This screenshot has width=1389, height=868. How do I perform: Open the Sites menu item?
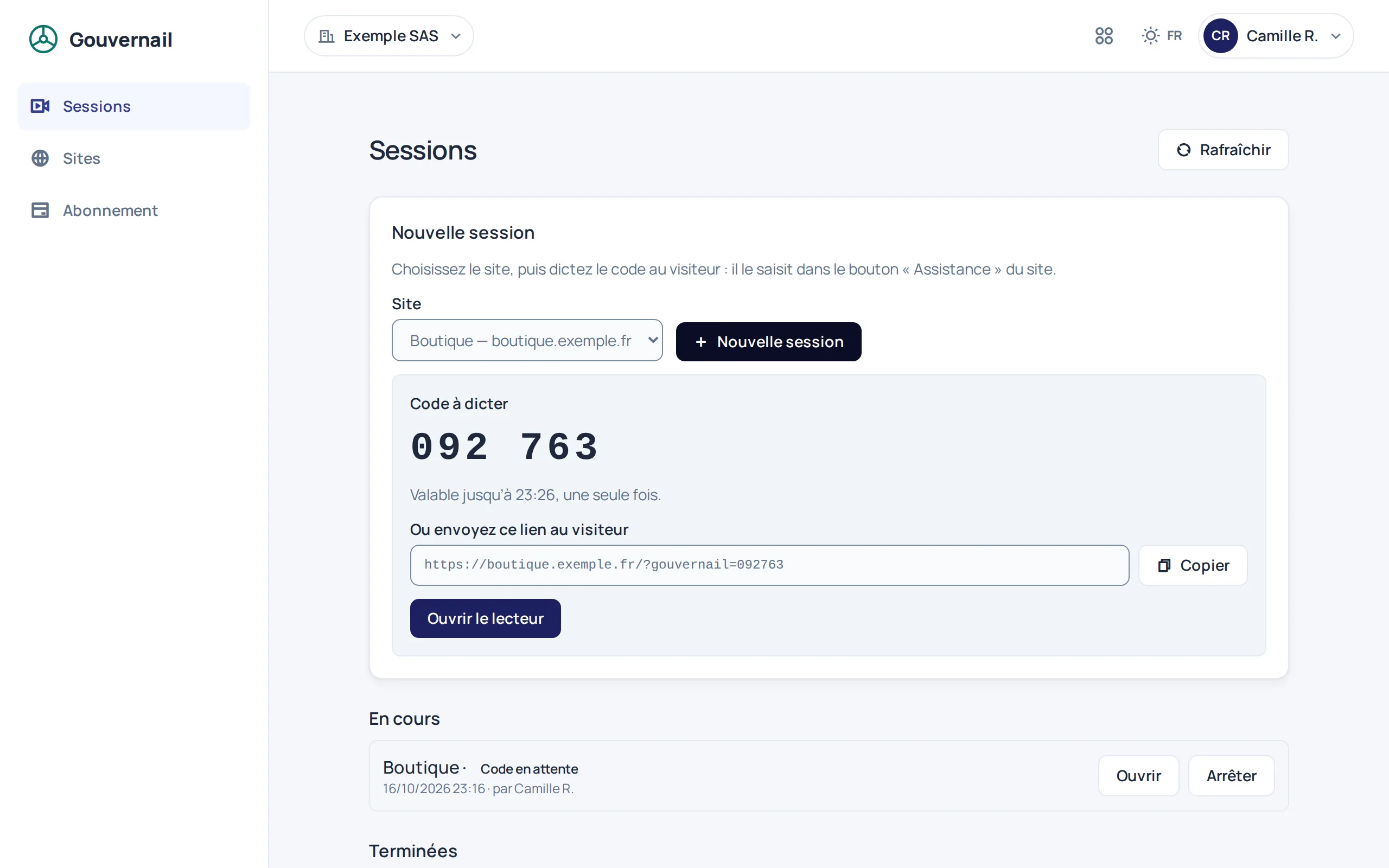tap(133, 158)
